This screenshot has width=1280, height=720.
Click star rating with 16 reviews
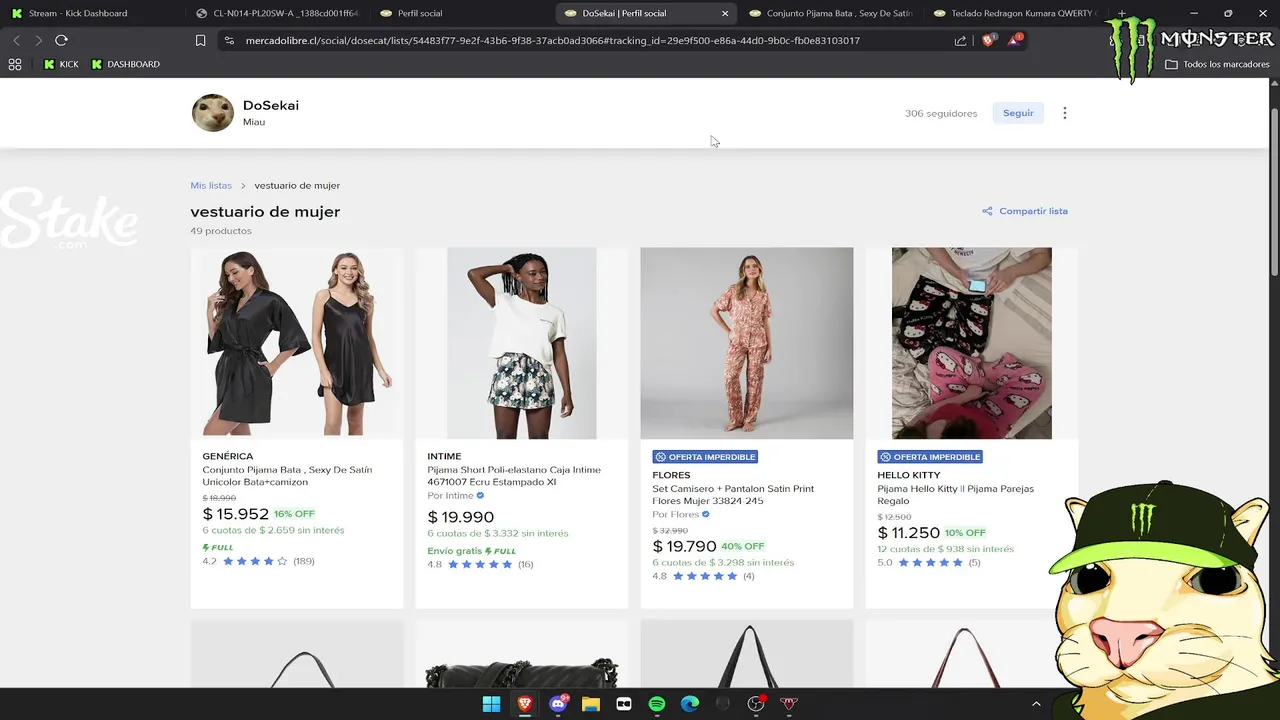pos(481,564)
